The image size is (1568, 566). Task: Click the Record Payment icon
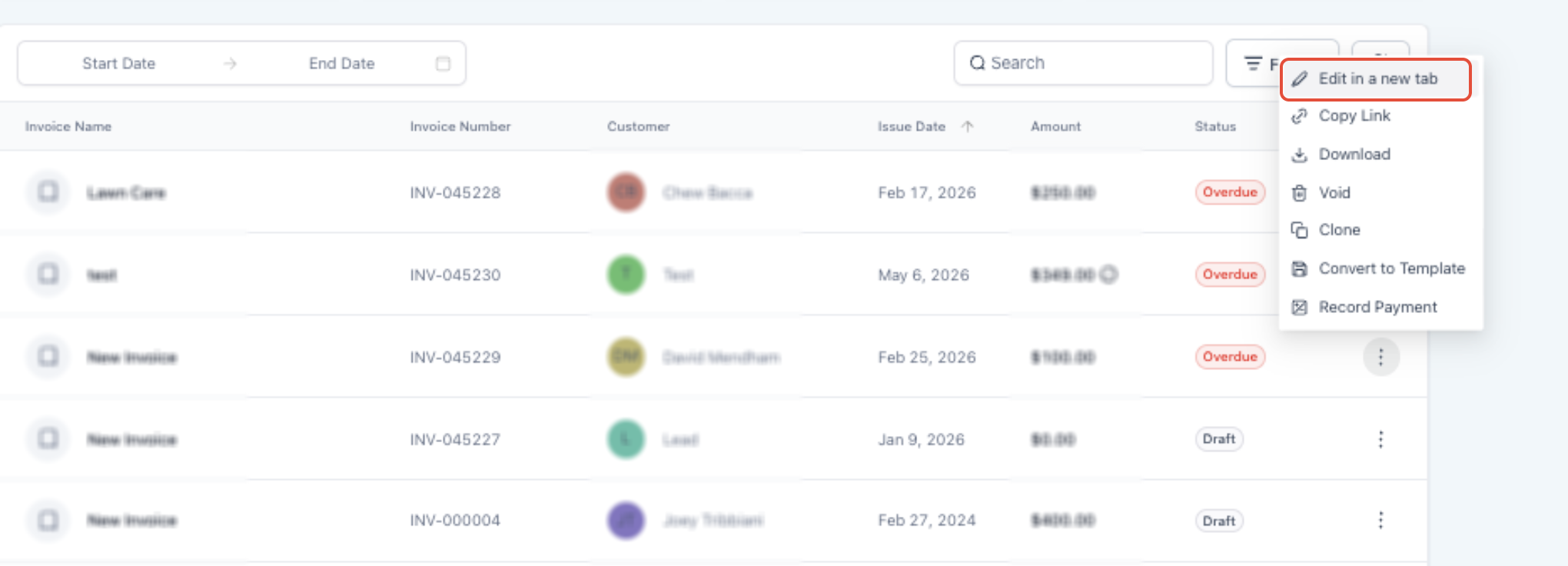tap(1299, 307)
